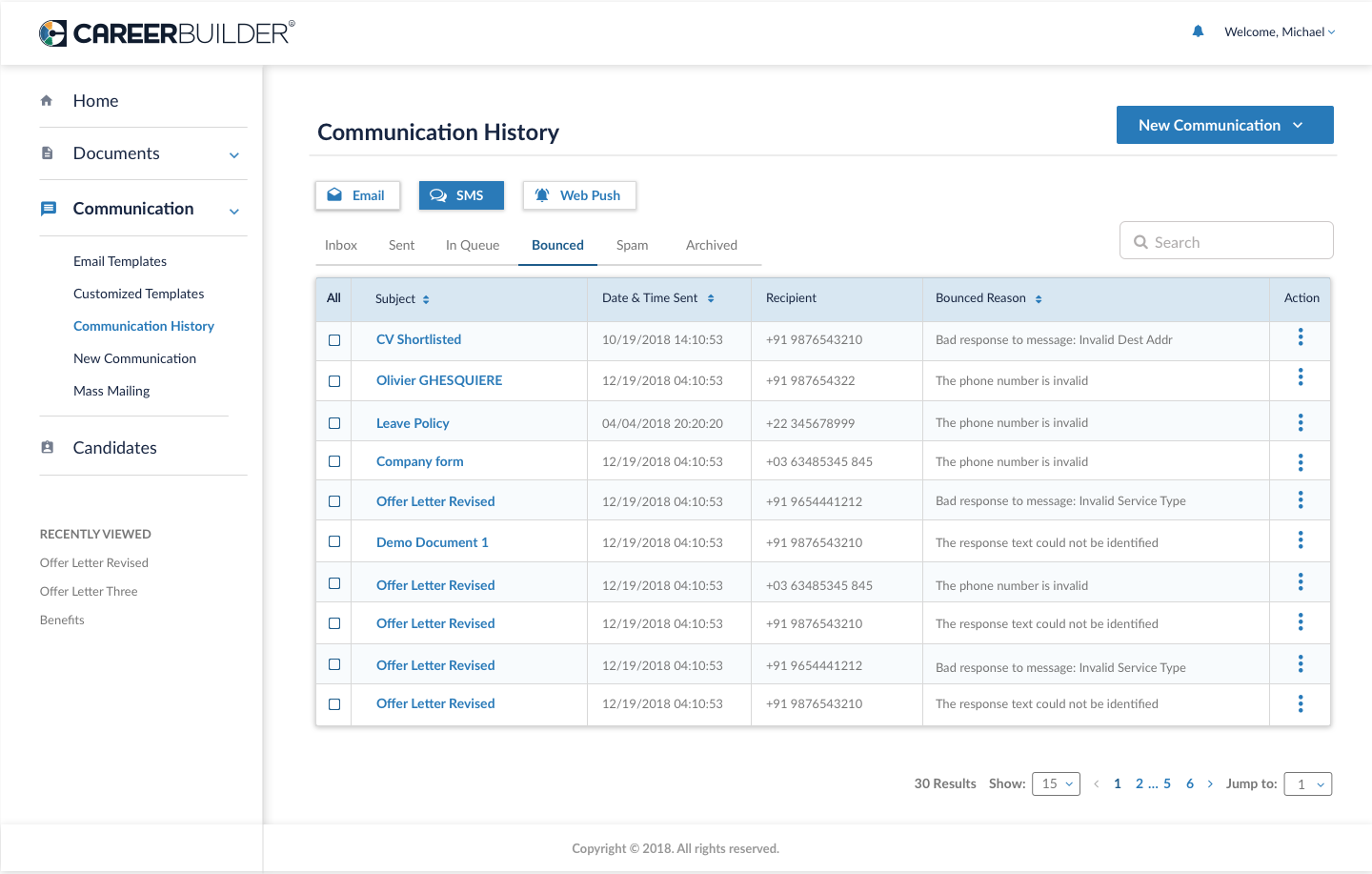1372x874 pixels.
Task: Open the Show results per page dropdown
Action: click(x=1056, y=783)
